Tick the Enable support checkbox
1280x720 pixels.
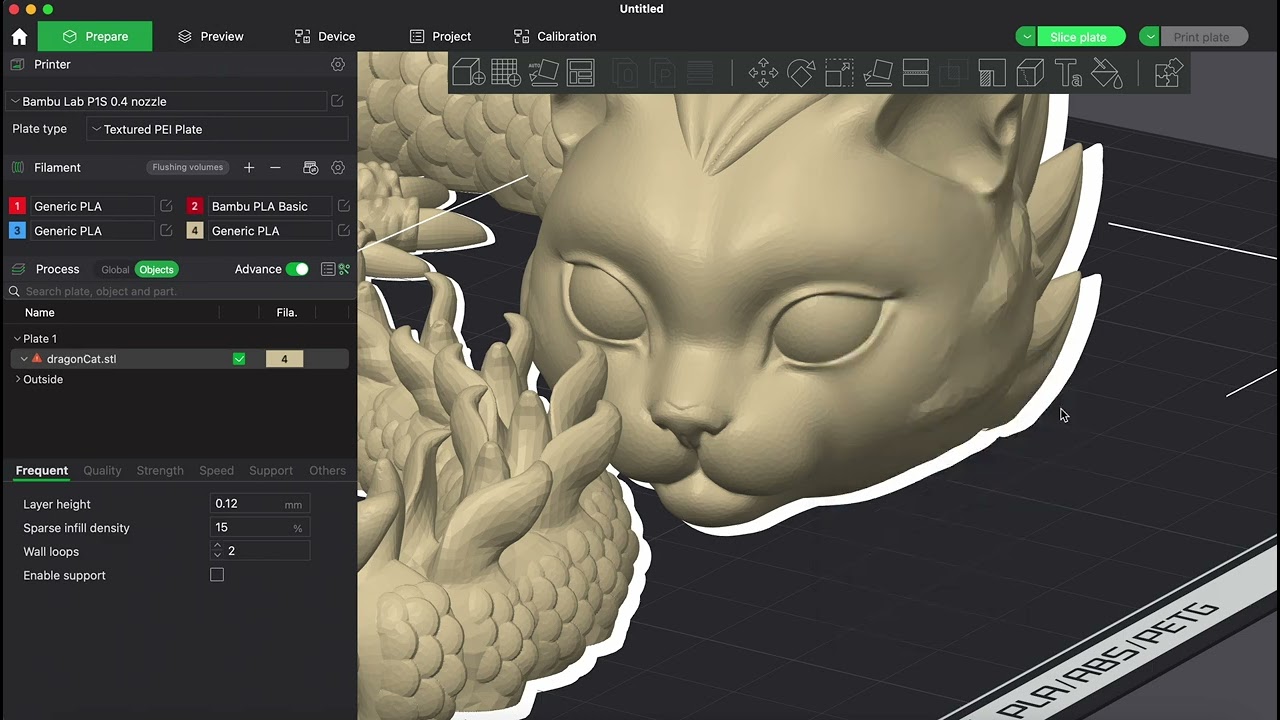tap(217, 575)
